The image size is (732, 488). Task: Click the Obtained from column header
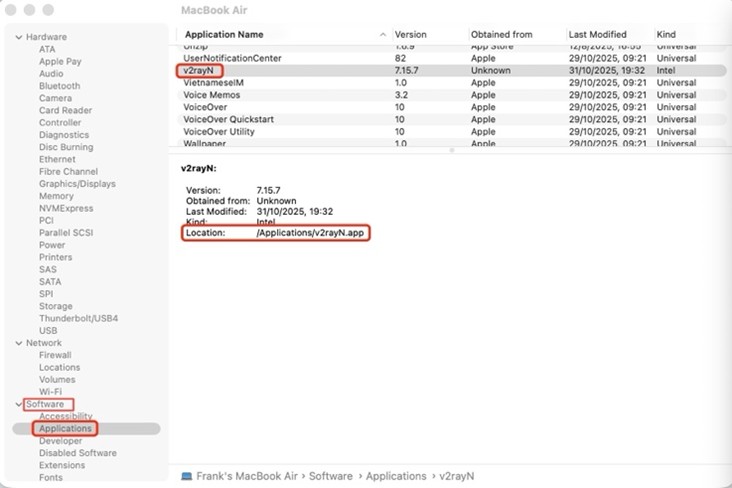[501, 34]
